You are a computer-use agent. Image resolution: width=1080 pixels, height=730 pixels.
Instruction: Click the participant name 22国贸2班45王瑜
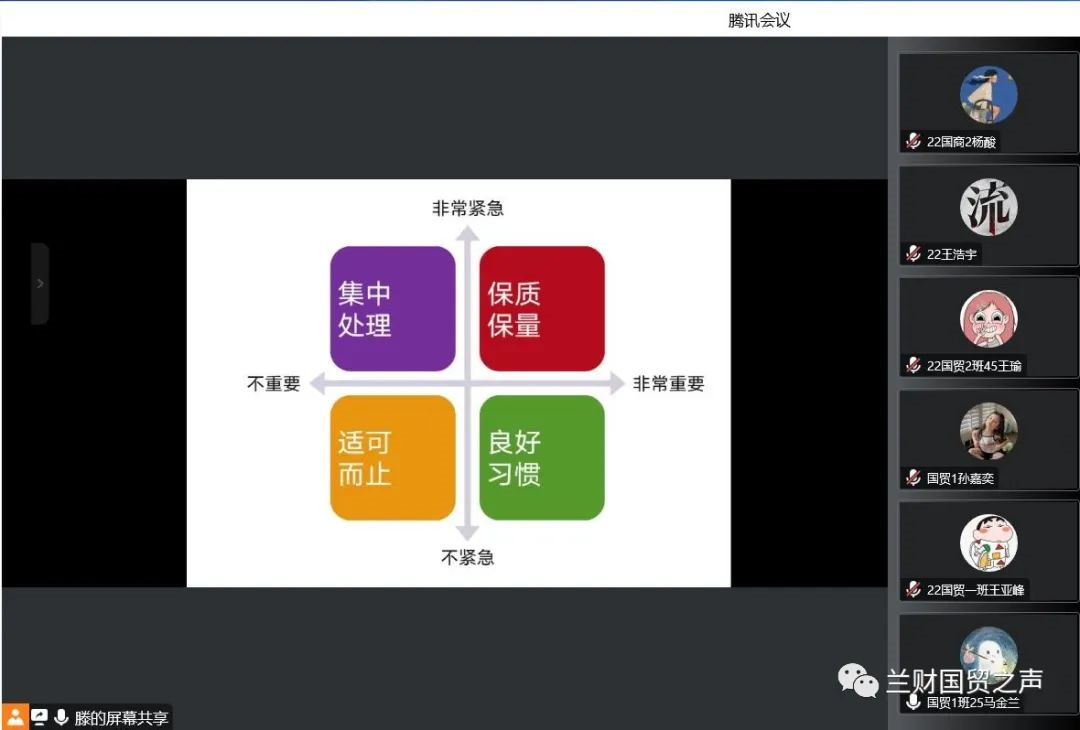974,366
